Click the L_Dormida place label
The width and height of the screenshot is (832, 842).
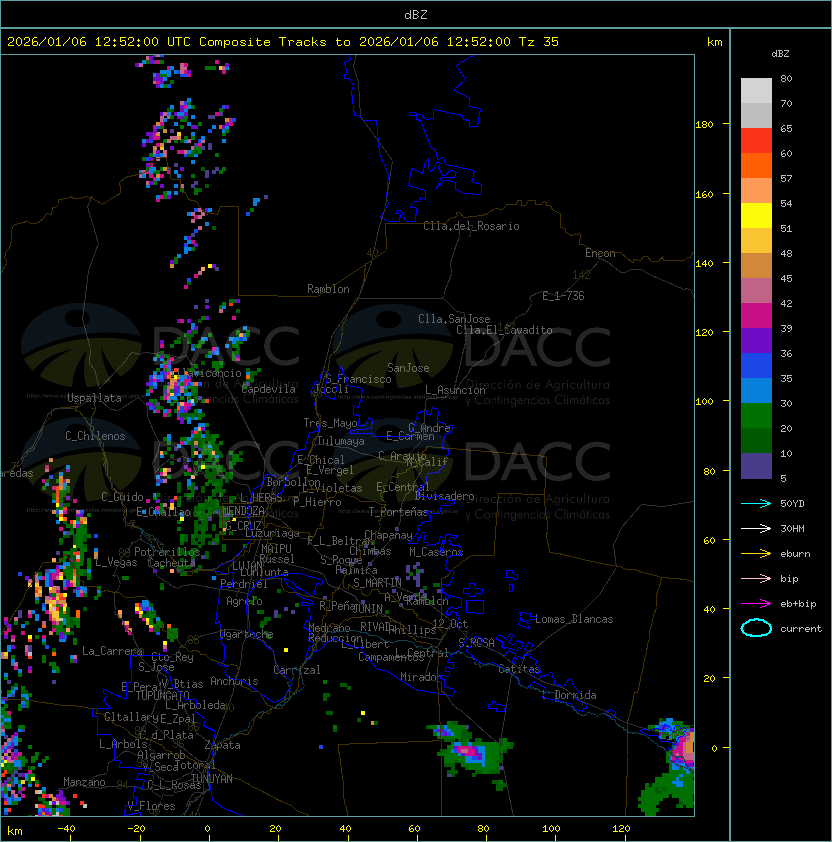click(x=569, y=695)
